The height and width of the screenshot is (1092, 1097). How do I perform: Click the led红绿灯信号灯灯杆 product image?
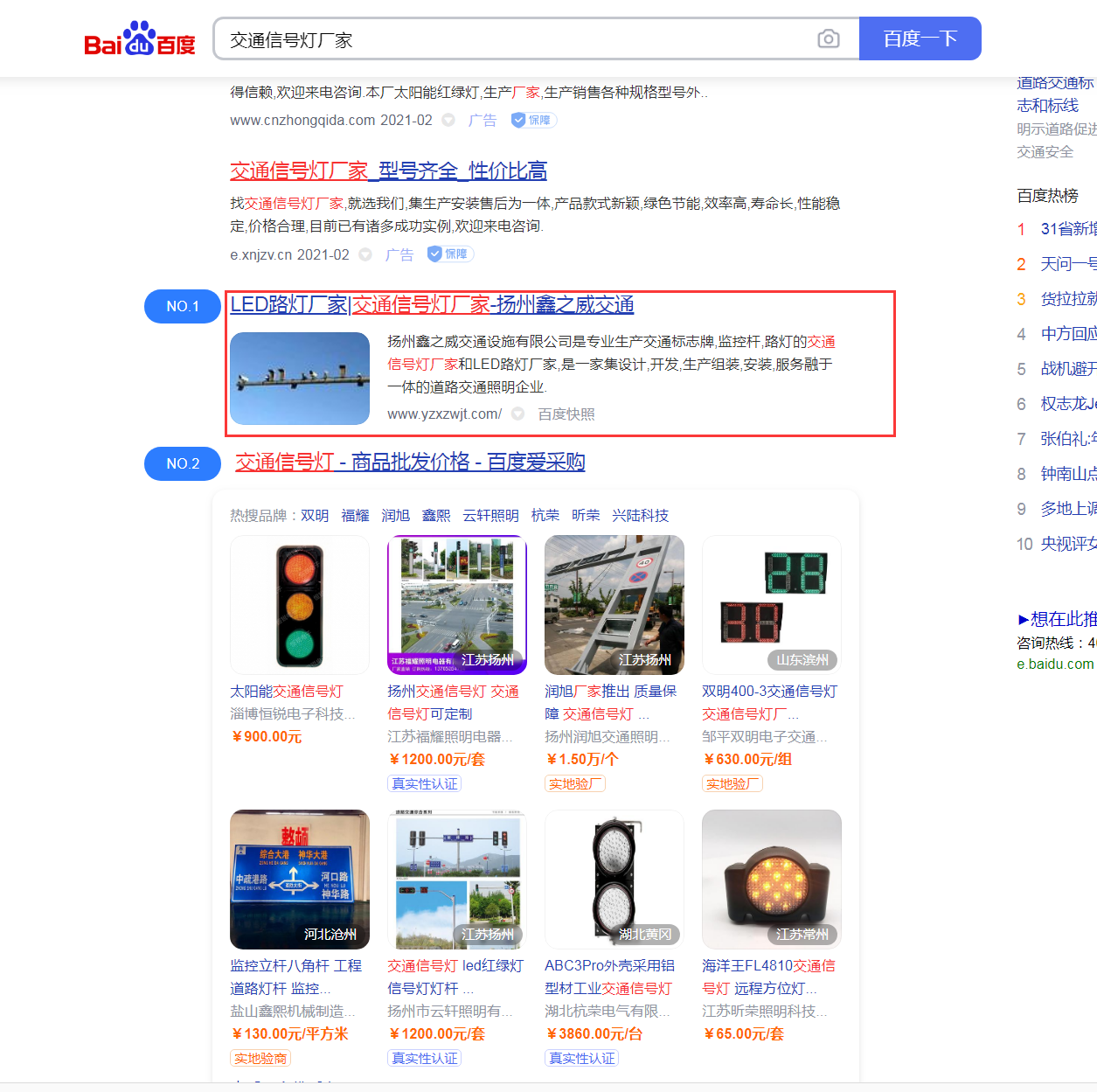pyautogui.click(x=457, y=880)
